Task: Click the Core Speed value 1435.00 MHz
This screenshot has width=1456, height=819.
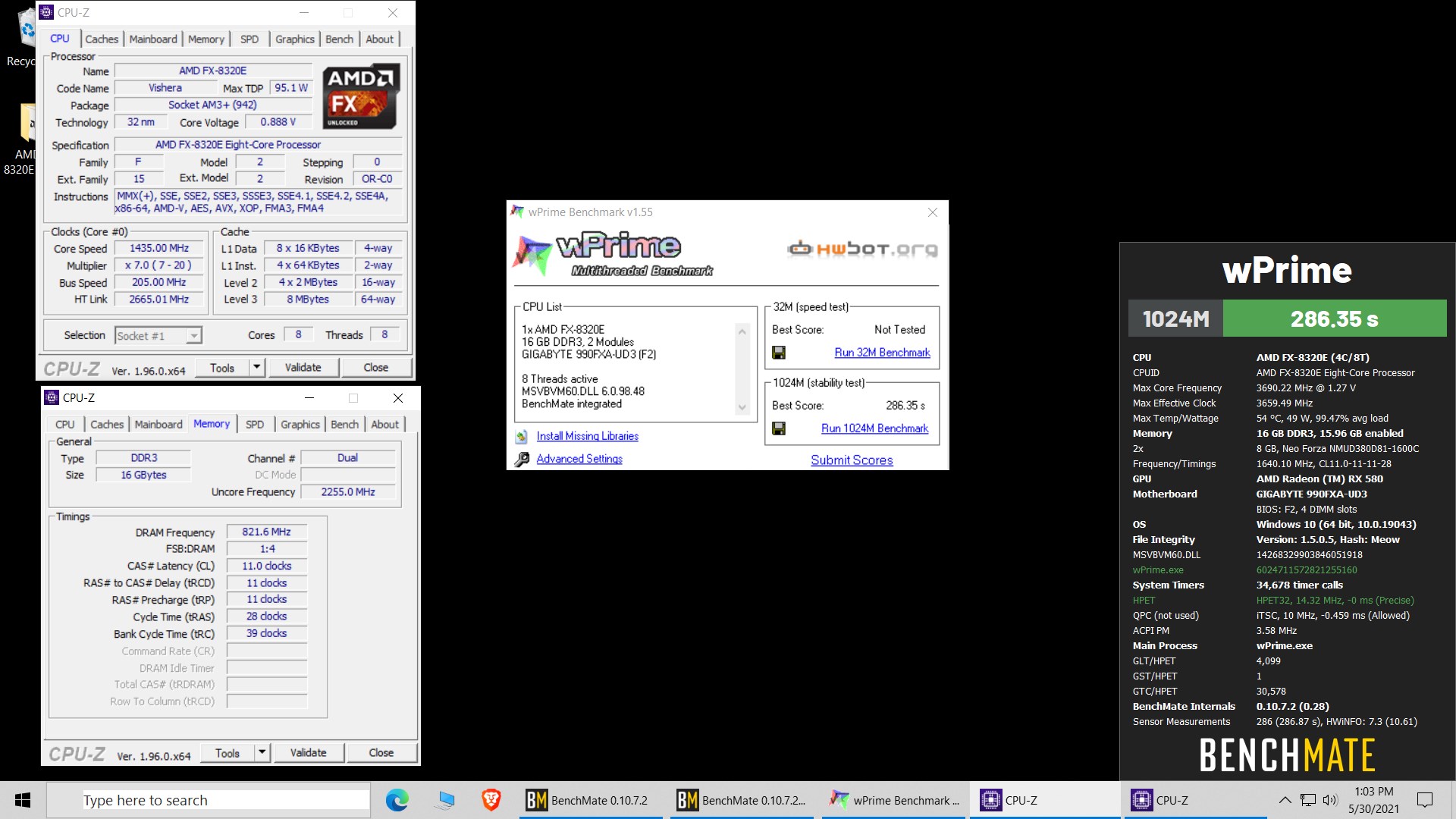Action: [159, 248]
